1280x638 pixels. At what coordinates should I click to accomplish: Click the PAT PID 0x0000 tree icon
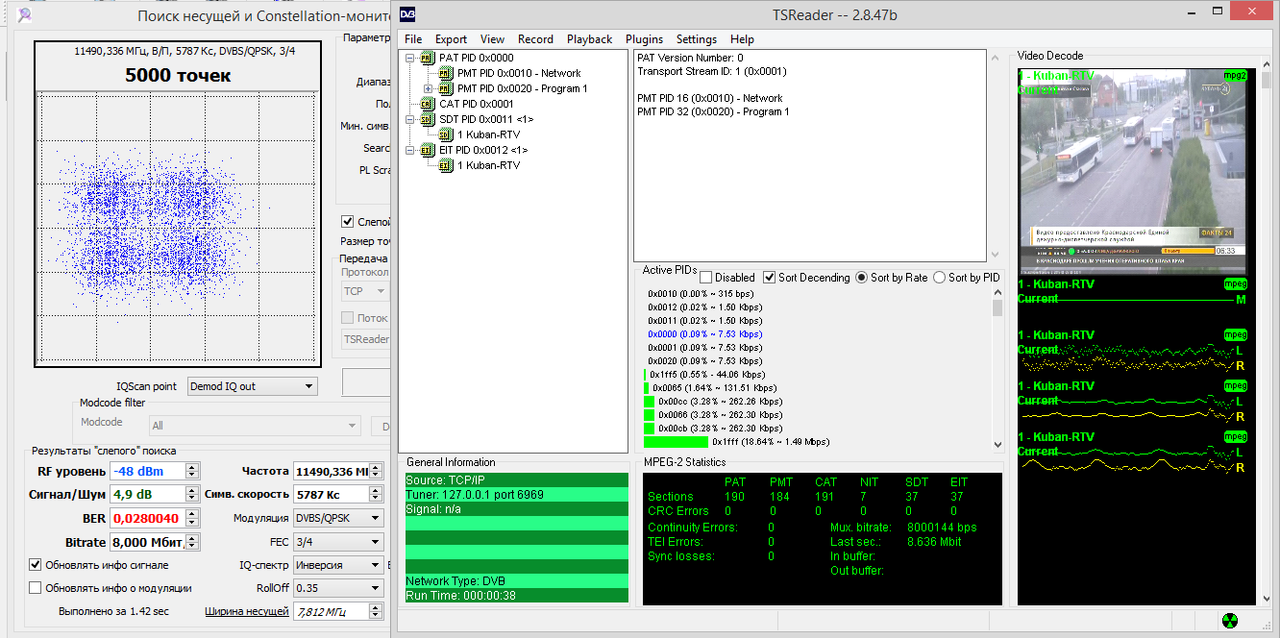[427, 58]
